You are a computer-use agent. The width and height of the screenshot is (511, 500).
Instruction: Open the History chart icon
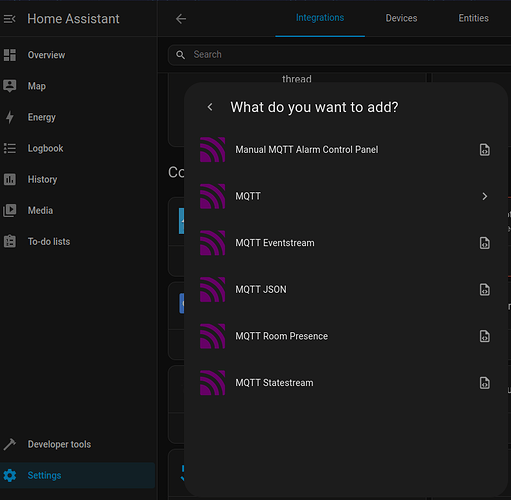pyautogui.click(x=10, y=179)
